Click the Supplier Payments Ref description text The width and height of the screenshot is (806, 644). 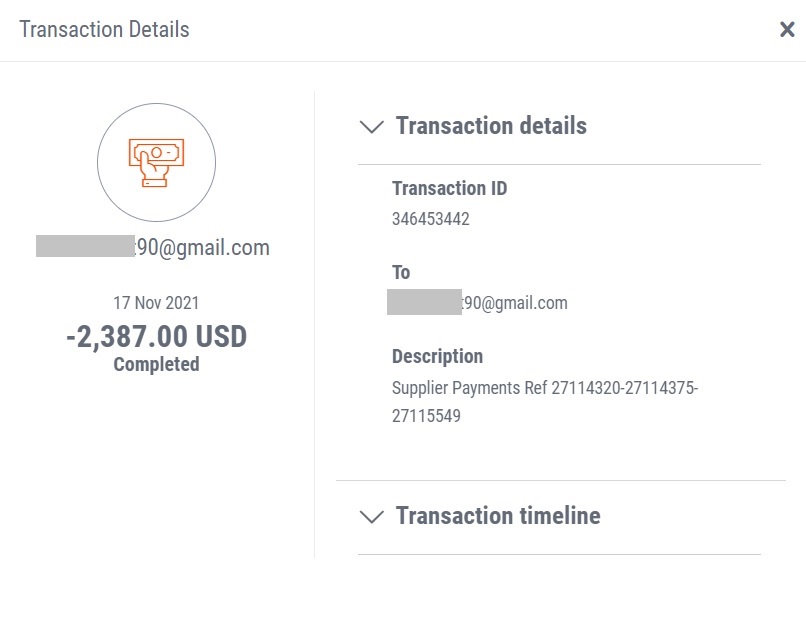pos(545,401)
